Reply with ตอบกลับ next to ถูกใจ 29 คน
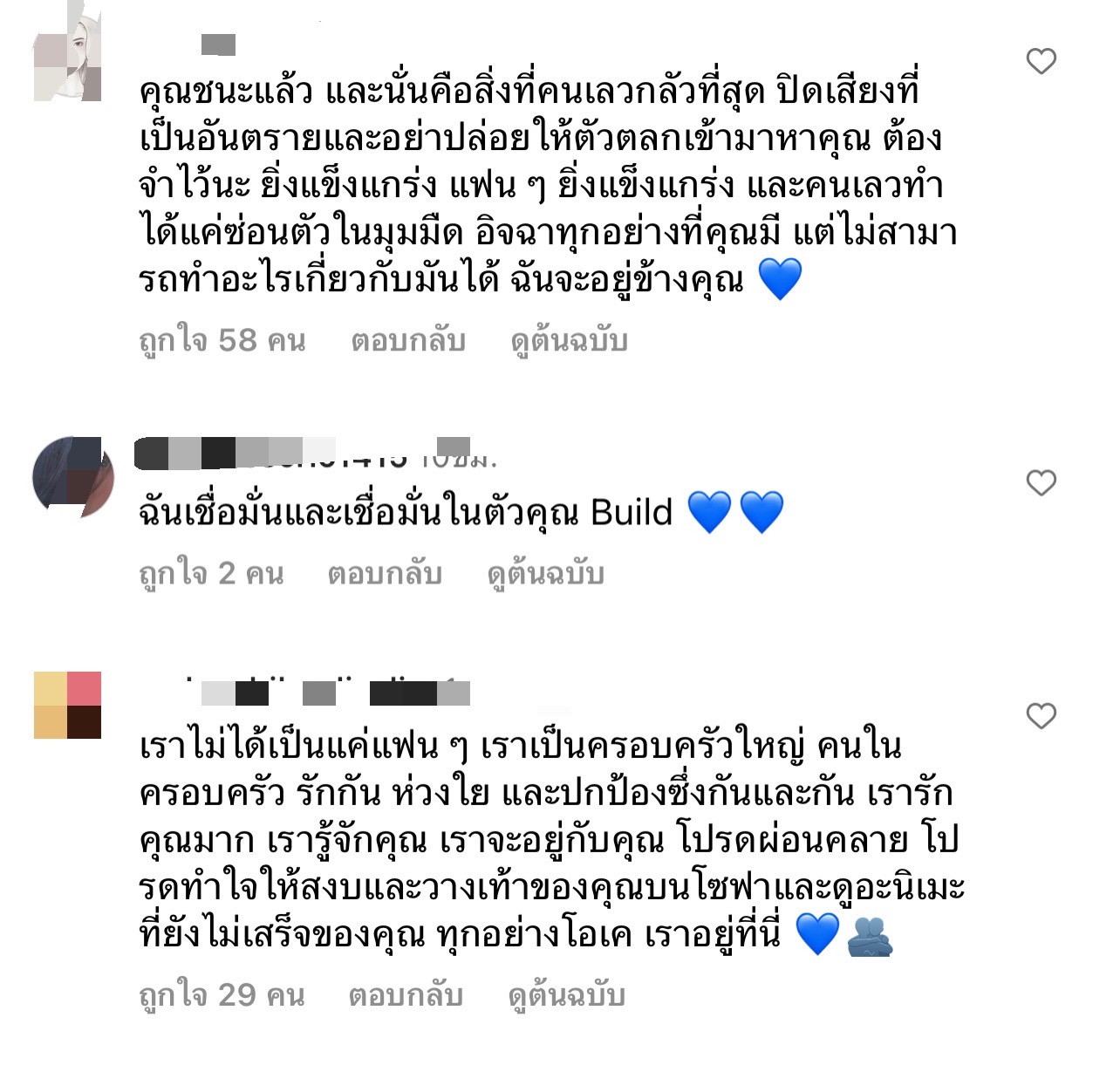Viewport: 1120px width, 1065px height. pyautogui.click(x=406, y=995)
